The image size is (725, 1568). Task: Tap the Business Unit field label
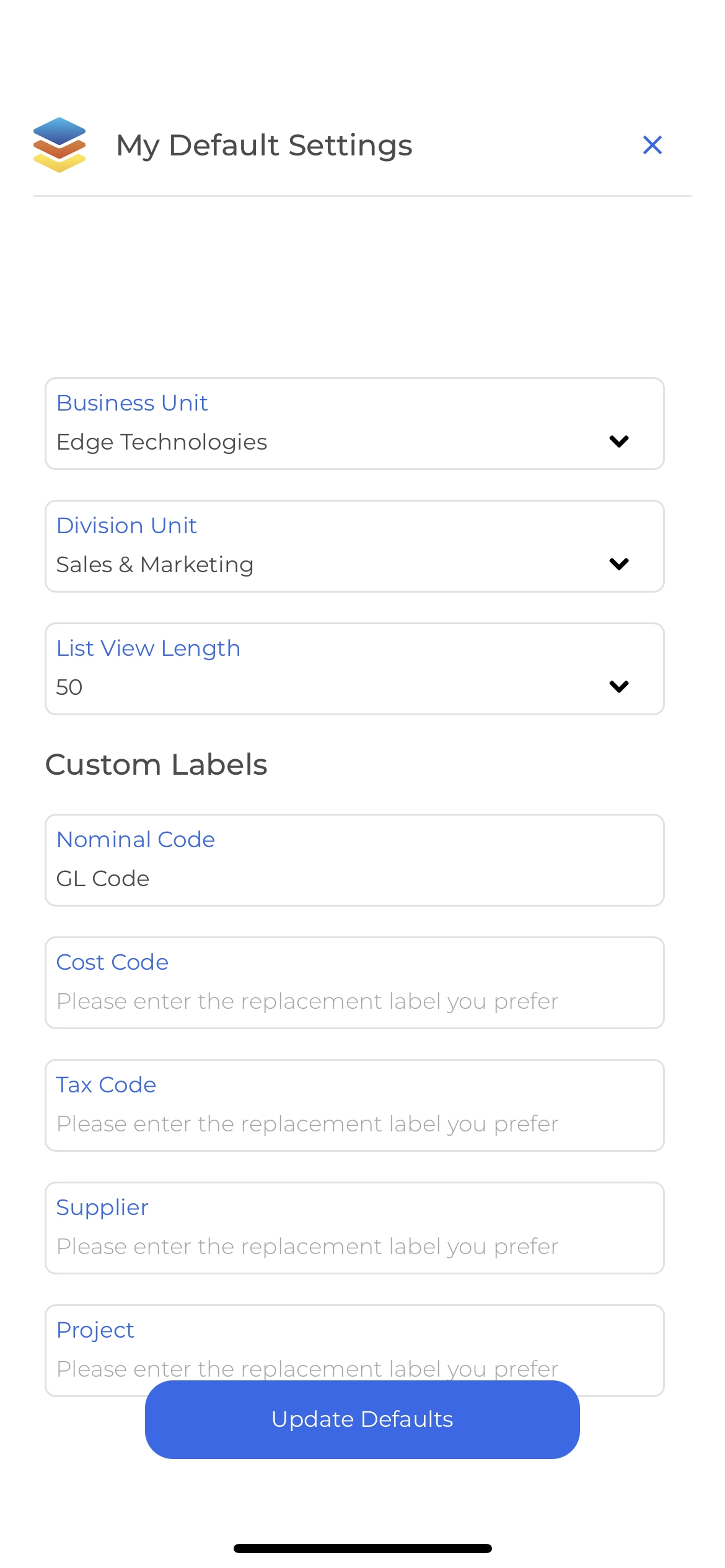click(x=132, y=403)
